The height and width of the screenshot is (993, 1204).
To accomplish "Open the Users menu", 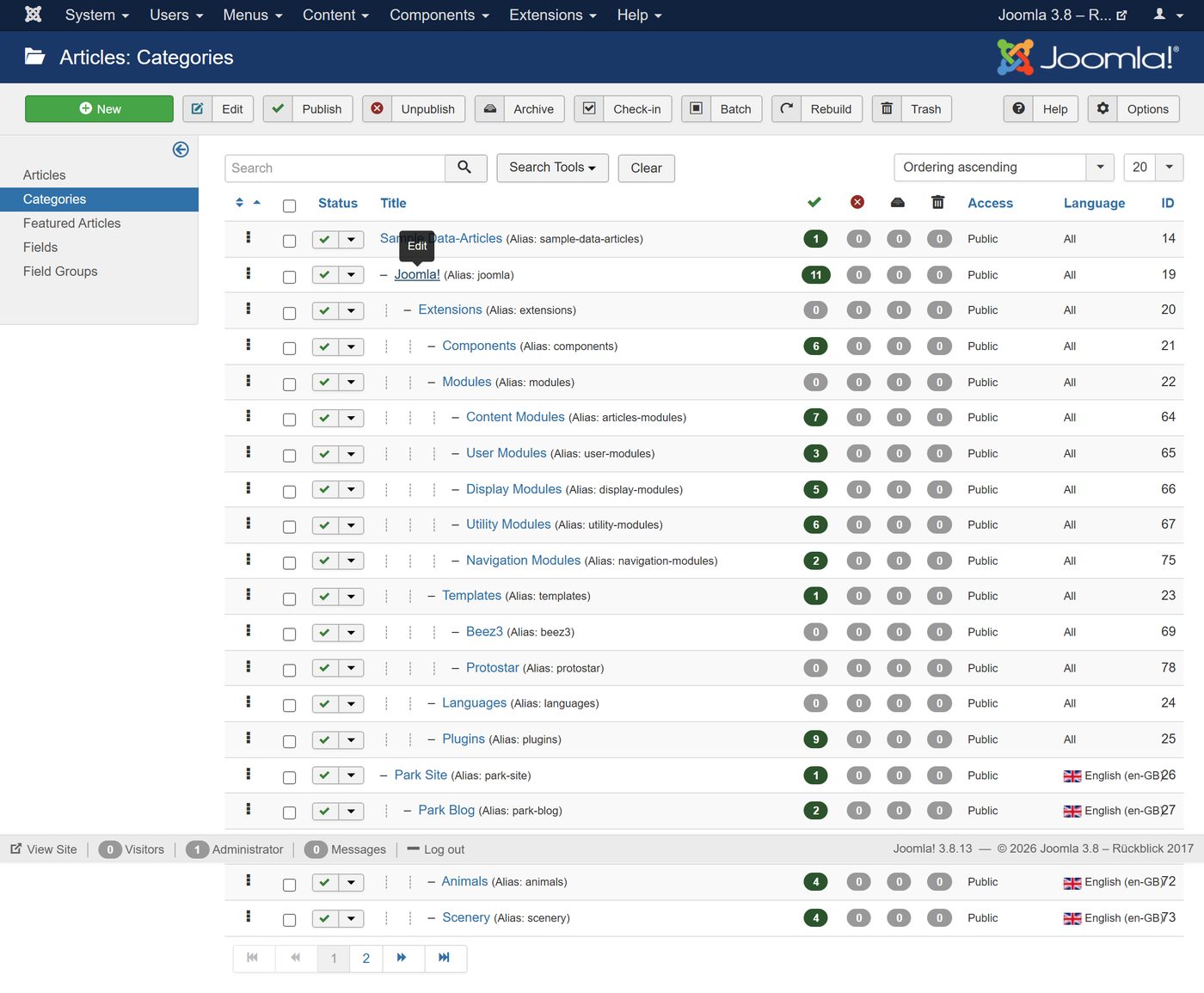I will (x=176, y=15).
